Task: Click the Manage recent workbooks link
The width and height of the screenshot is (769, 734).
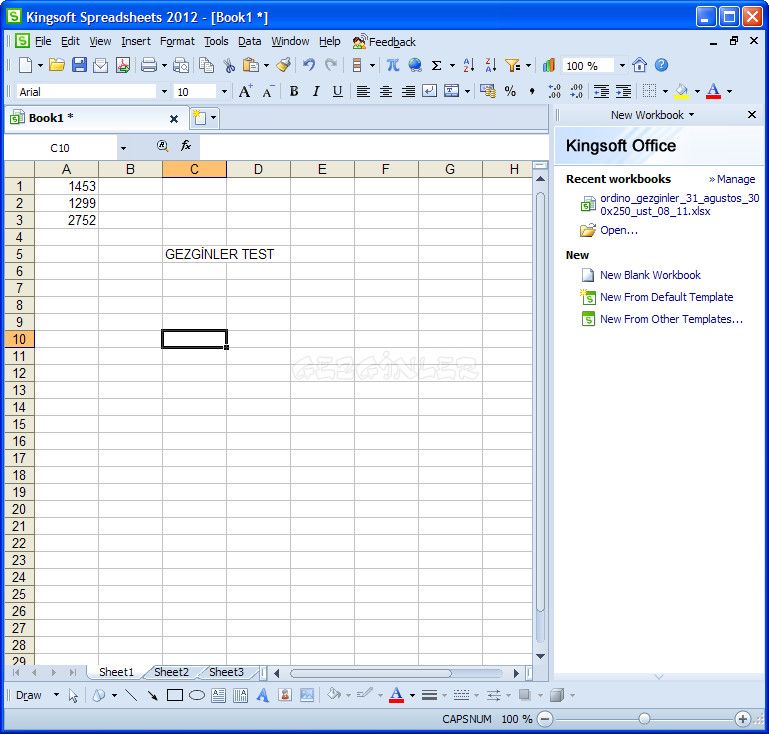Action: [x=732, y=179]
